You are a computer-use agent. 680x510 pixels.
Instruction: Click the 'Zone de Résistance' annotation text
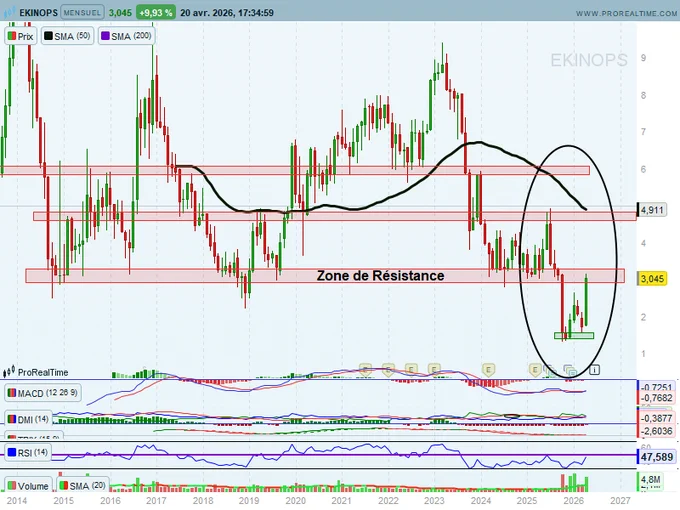click(x=380, y=275)
